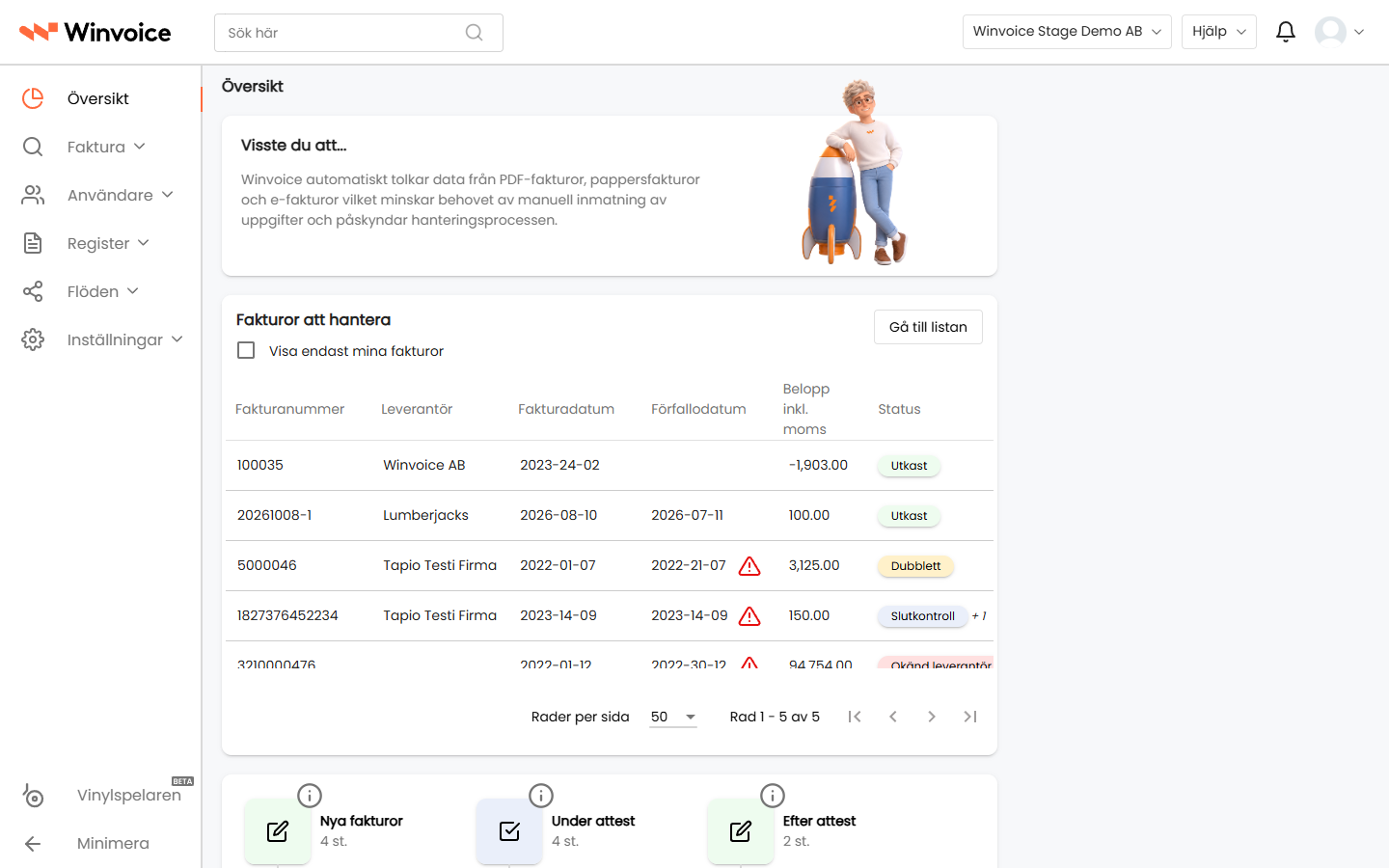Viewport: 1389px width, 868px height.
Task: Go to the first page of invoices
Action: (x=855, y=717)
